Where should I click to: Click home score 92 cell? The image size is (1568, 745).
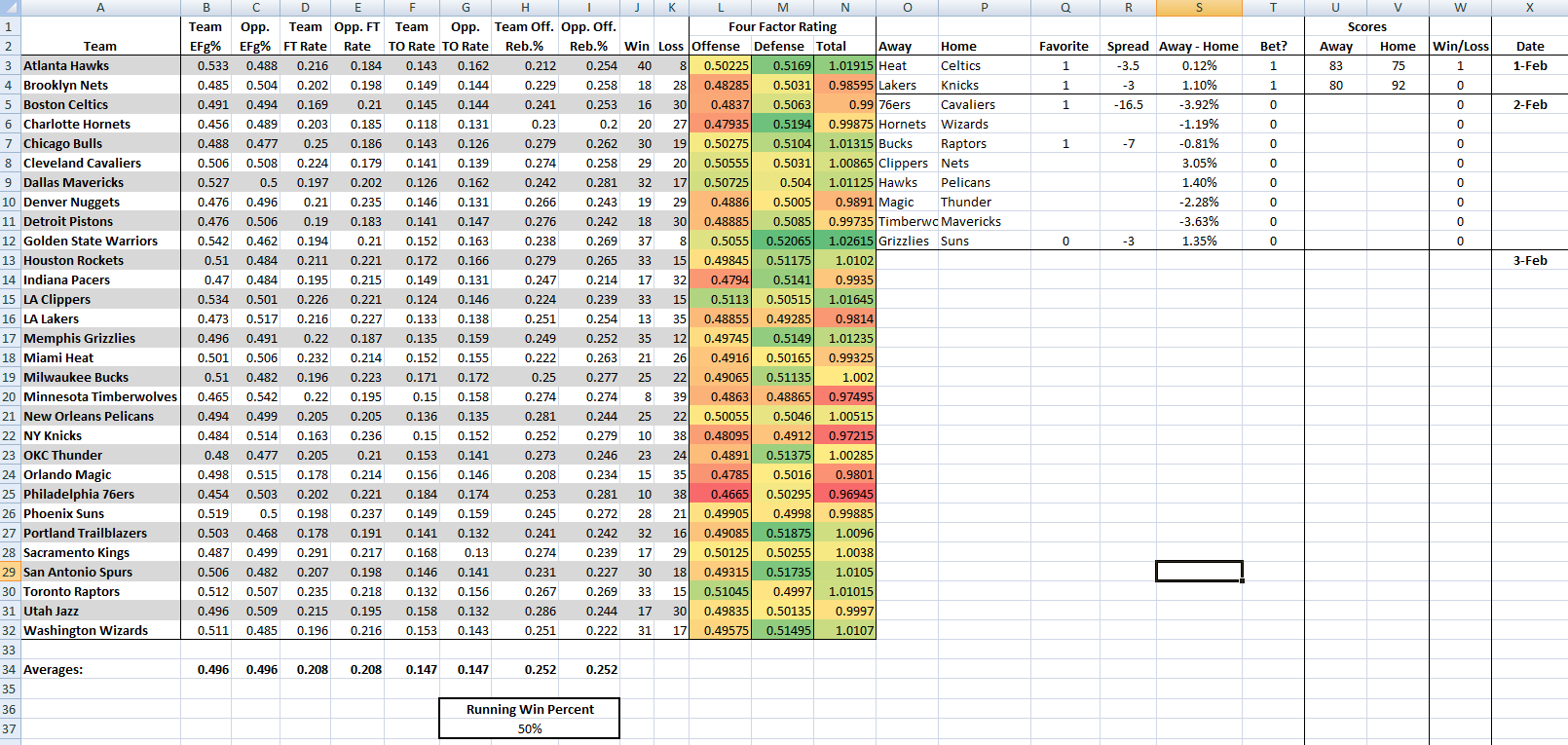pos(1398,85)
